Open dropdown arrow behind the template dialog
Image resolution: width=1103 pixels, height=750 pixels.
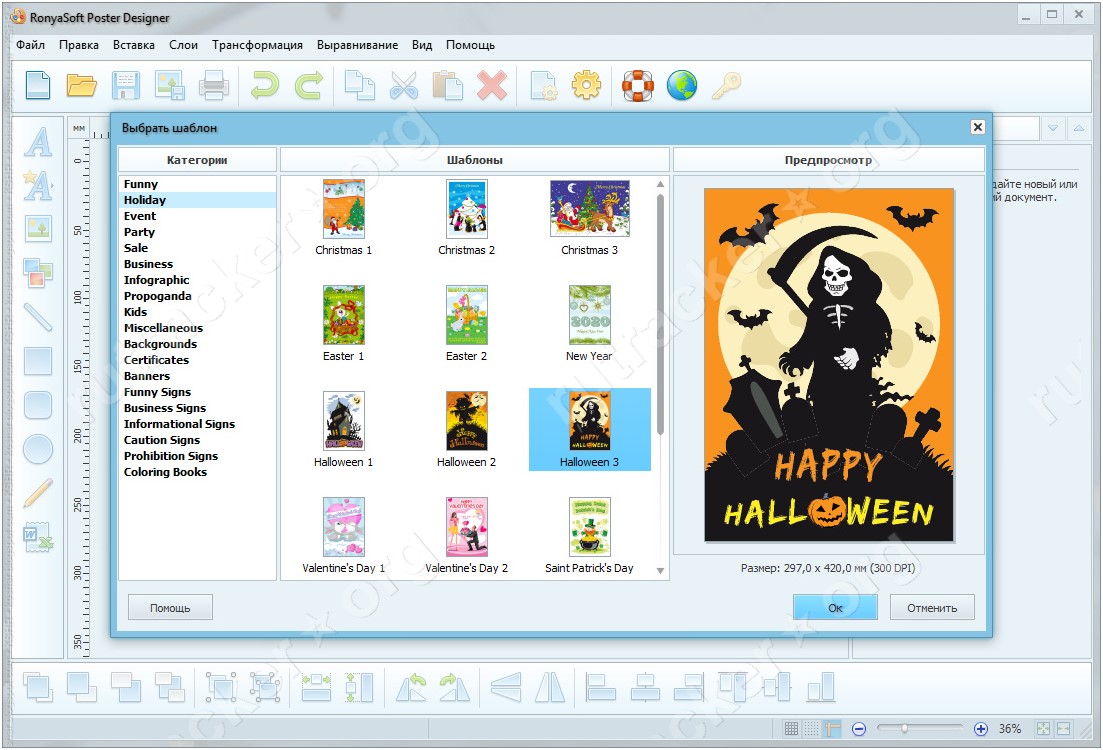pyautogui.click(x=1052, y=128)
